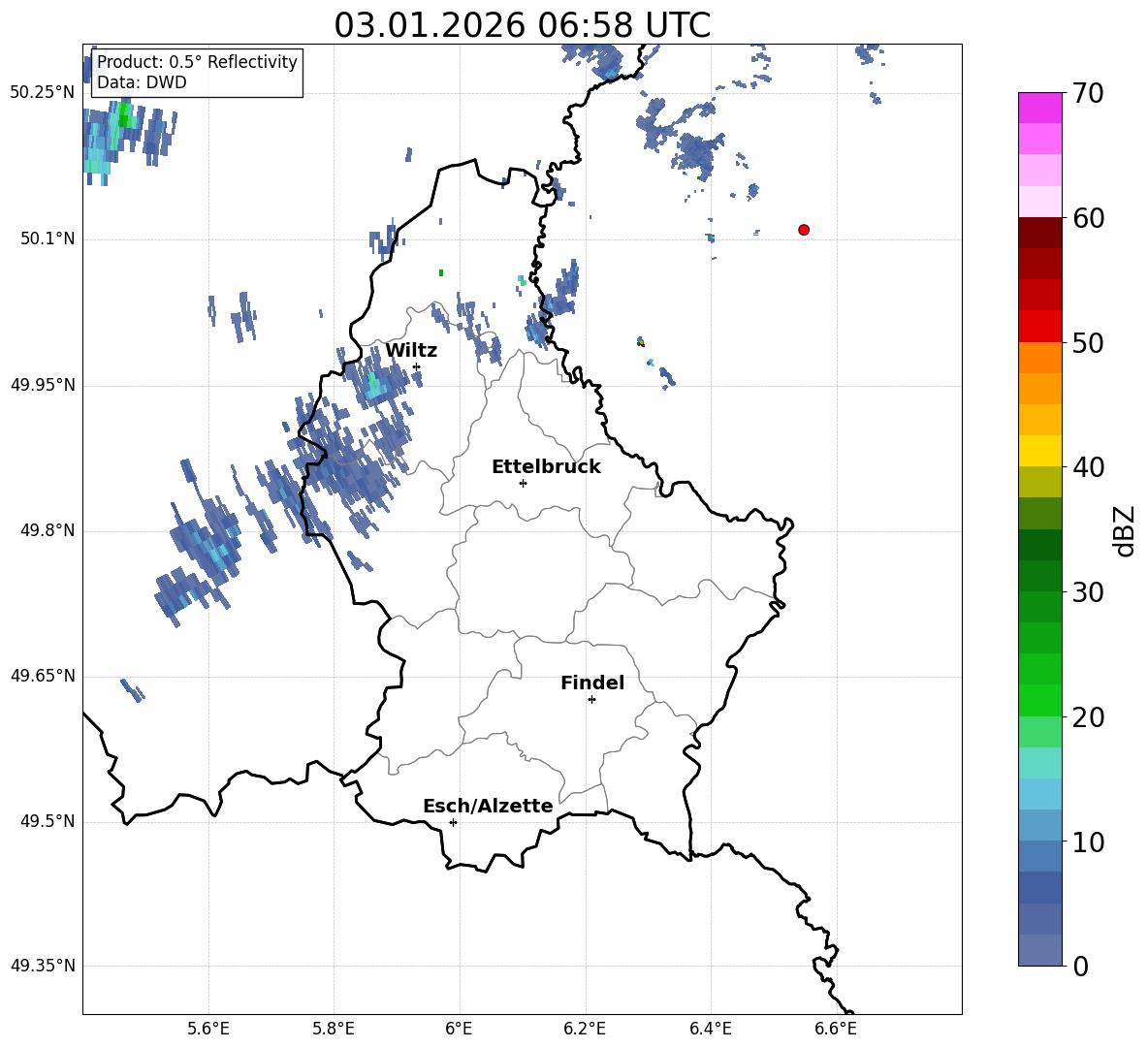Select the Esch/Alzette station cross marker

tap(453, 822)
